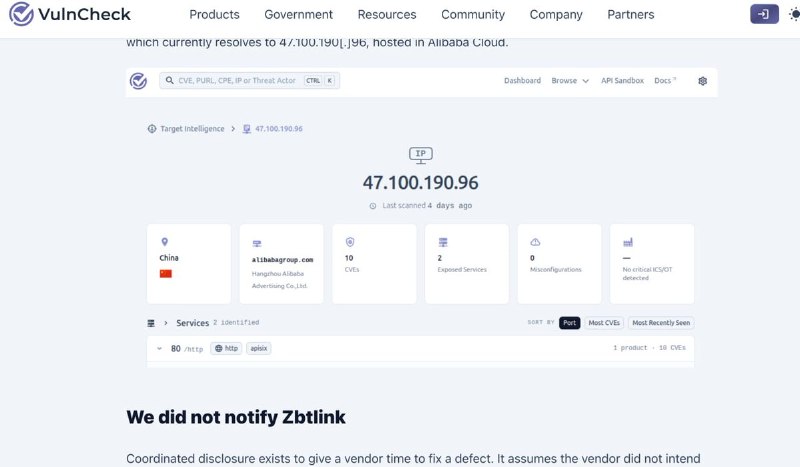Click the apisix tag badge
800x467 pixels.
click(259, 349)
